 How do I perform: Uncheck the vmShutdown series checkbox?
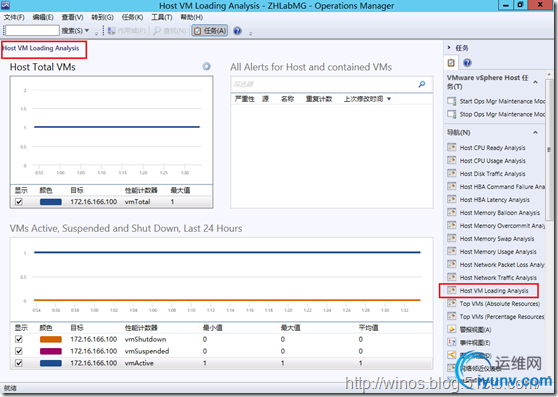point(19,339)
